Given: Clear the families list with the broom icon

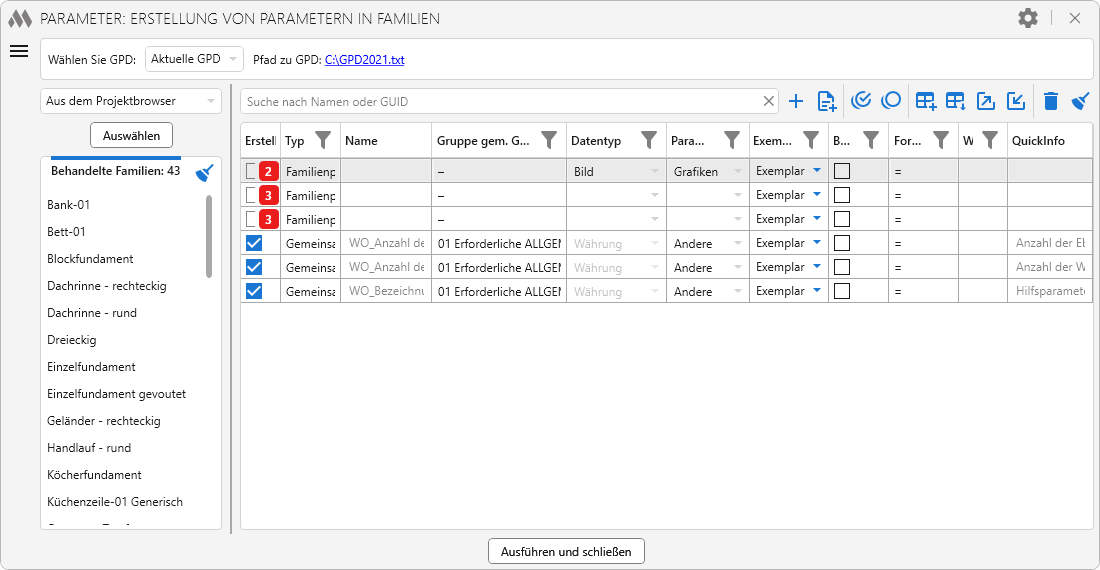Looking at the screenshot, I should [x=205, y=173].
